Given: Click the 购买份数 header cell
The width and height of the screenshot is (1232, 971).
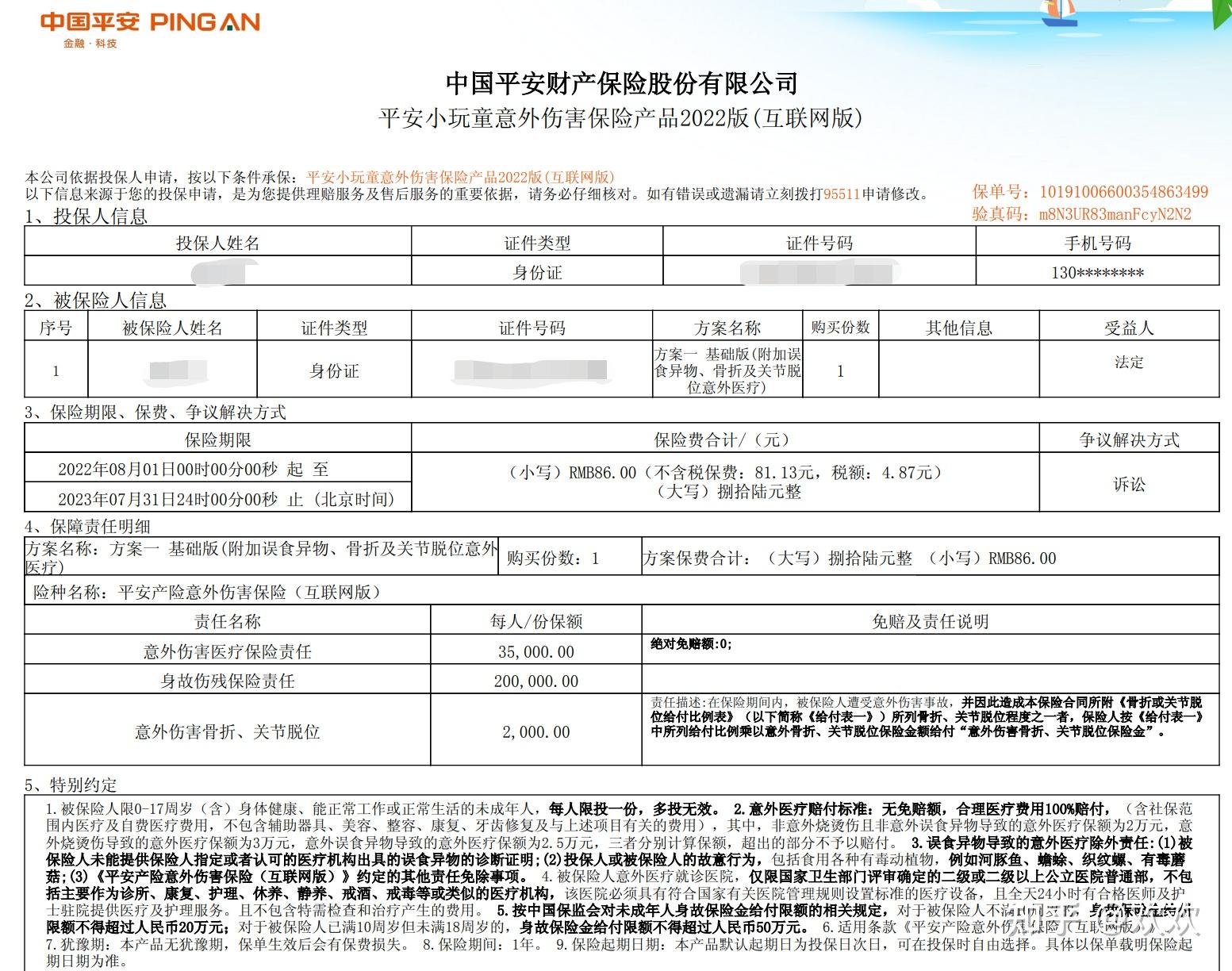Looking at the screenshot, I should (841, 328).
